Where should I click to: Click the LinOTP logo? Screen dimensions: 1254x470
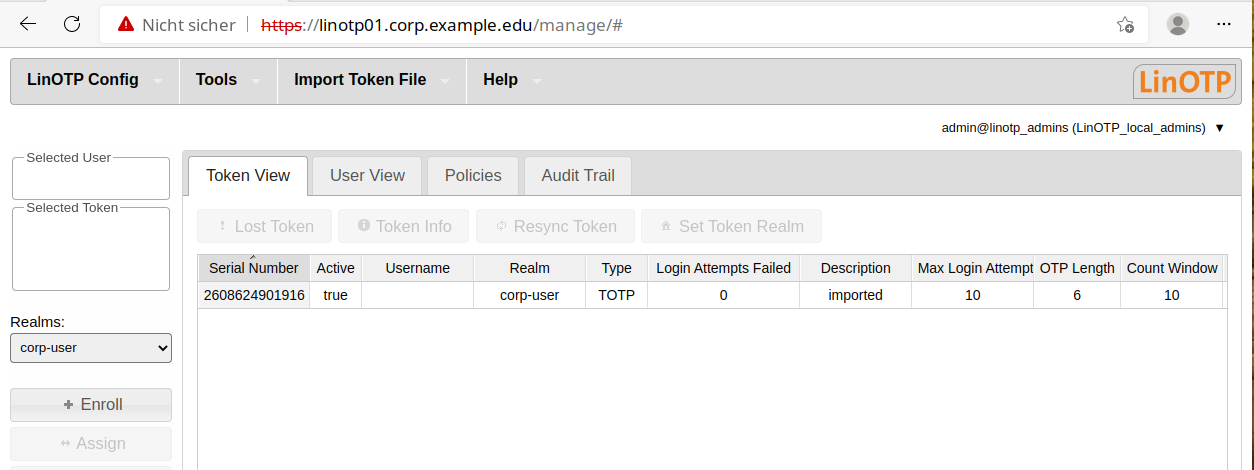coord(1184,81)
